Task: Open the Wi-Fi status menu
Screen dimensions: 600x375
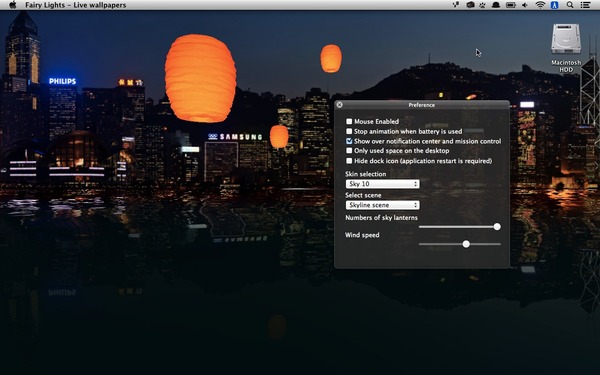Action: pyautogui.click(x=540, y=5)
